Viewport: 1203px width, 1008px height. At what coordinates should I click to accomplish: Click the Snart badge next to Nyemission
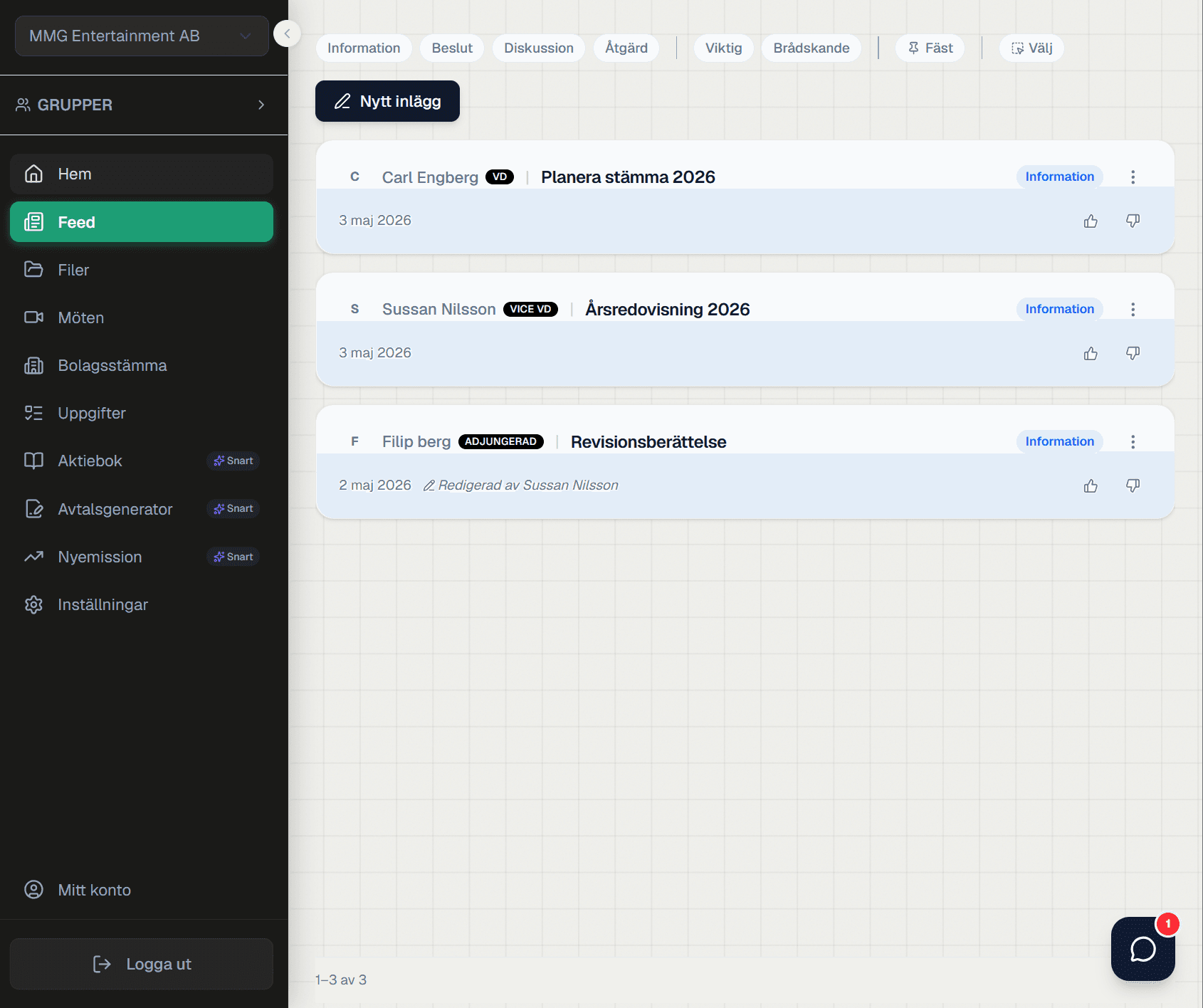tap(233, 557)
